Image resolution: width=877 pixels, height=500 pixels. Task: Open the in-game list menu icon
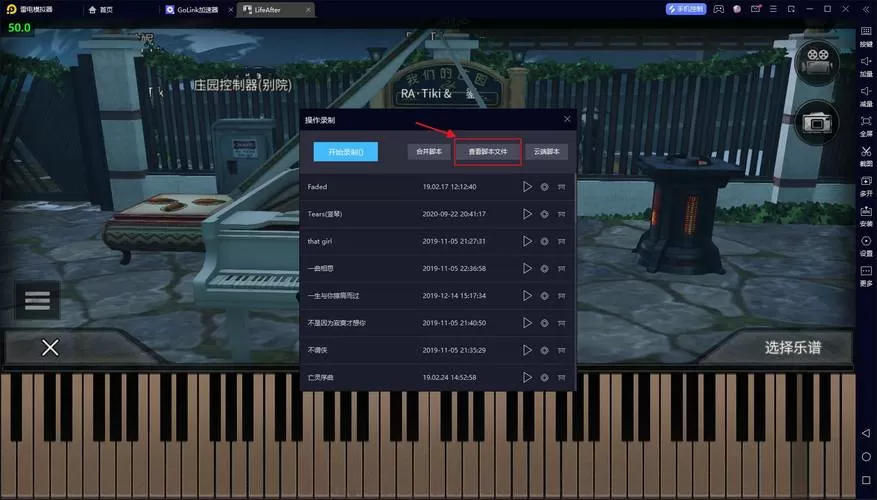[37, 300]
